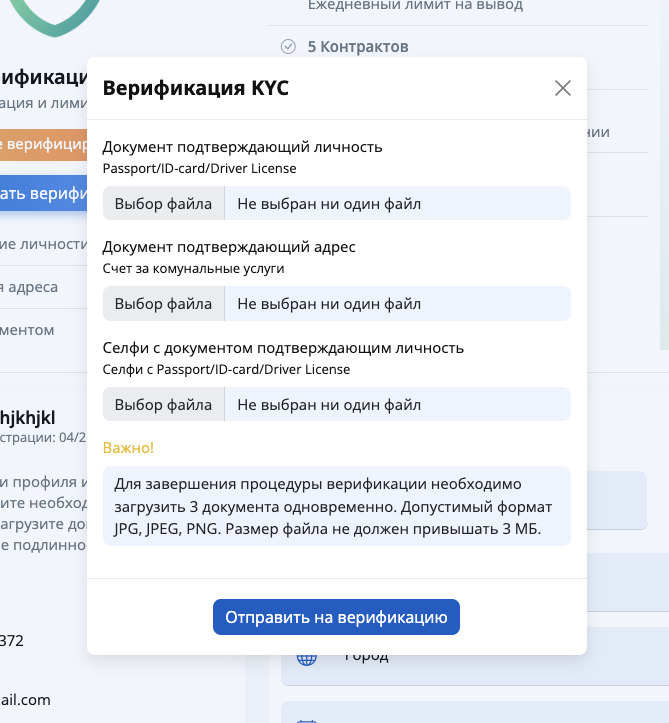The image size is (669, 723).
Task: Click selfie 'Не выбран ни один файл' field
Action: click(397, 405)
